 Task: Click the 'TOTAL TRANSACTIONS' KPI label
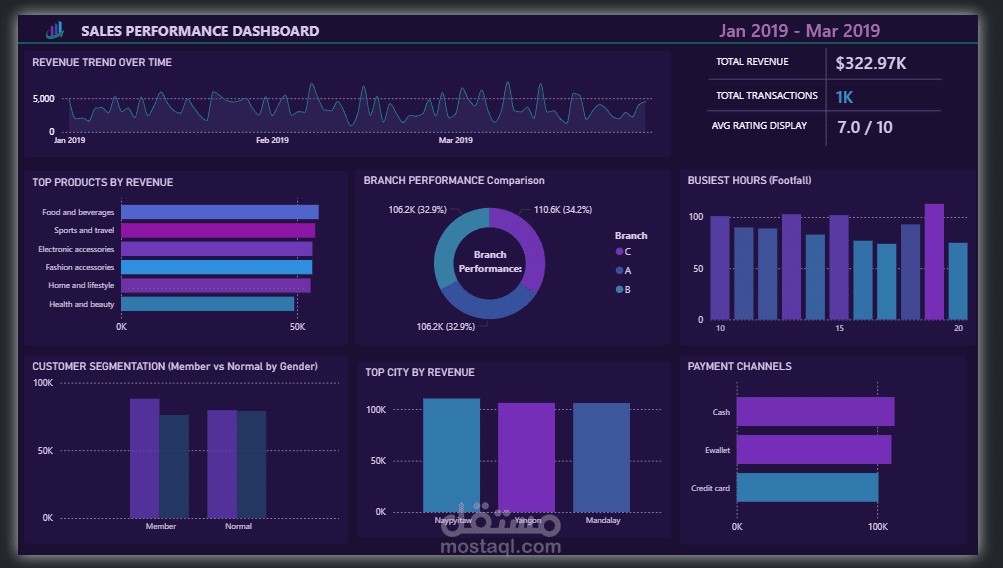tap(767, 95)
